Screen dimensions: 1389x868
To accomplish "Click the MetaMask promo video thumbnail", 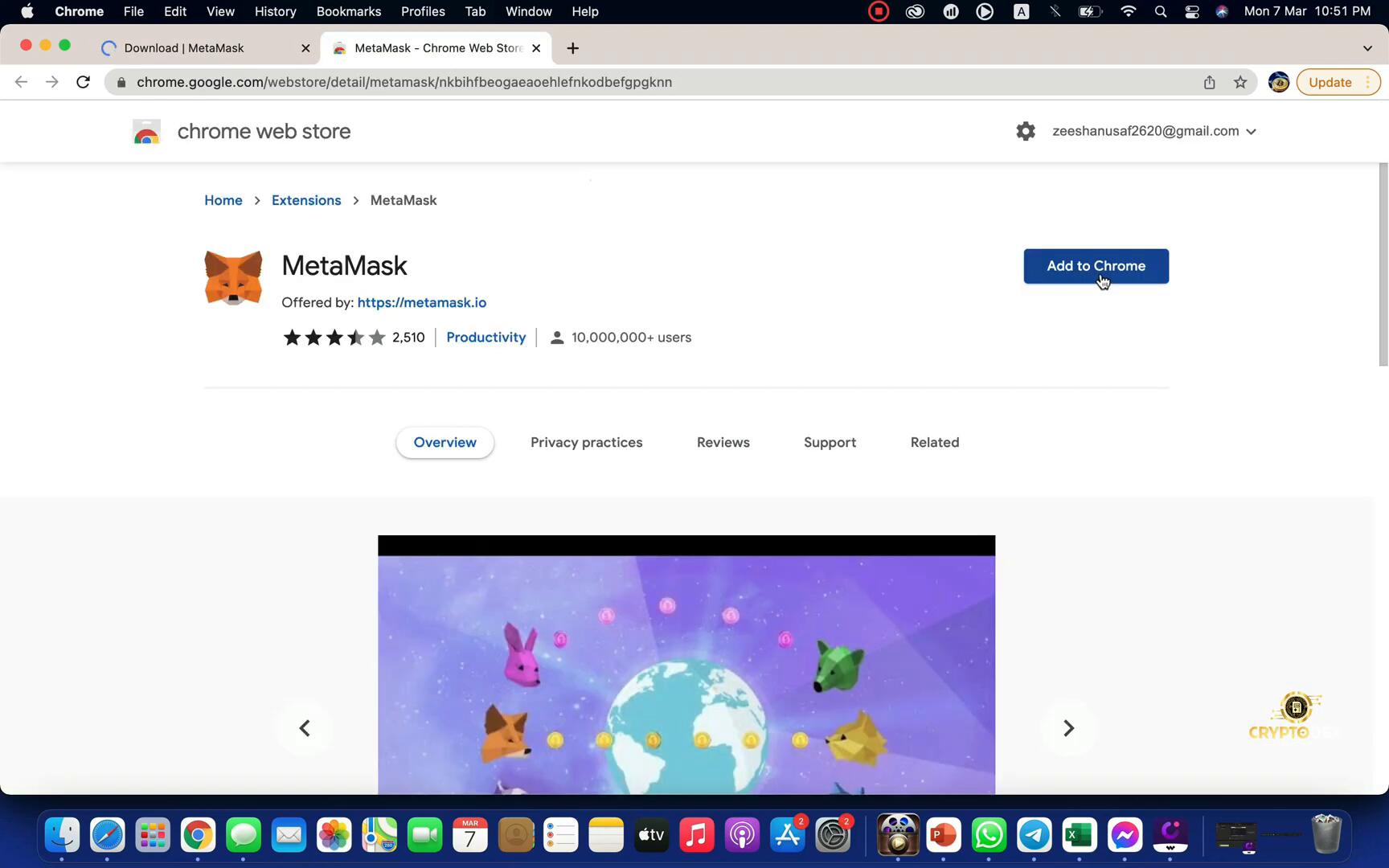I will (x=686, y=667).
